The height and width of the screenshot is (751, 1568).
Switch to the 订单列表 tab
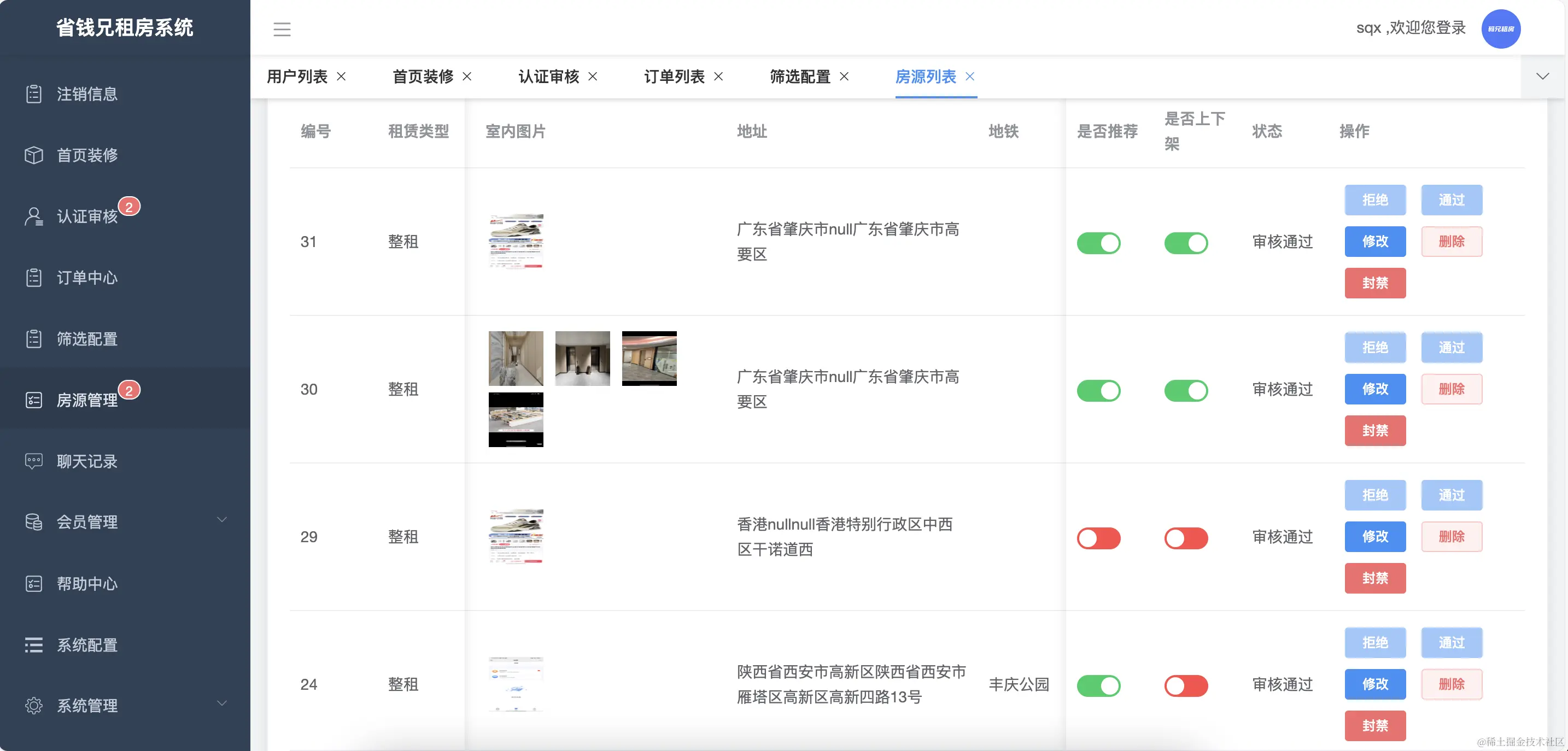(674, 77)
